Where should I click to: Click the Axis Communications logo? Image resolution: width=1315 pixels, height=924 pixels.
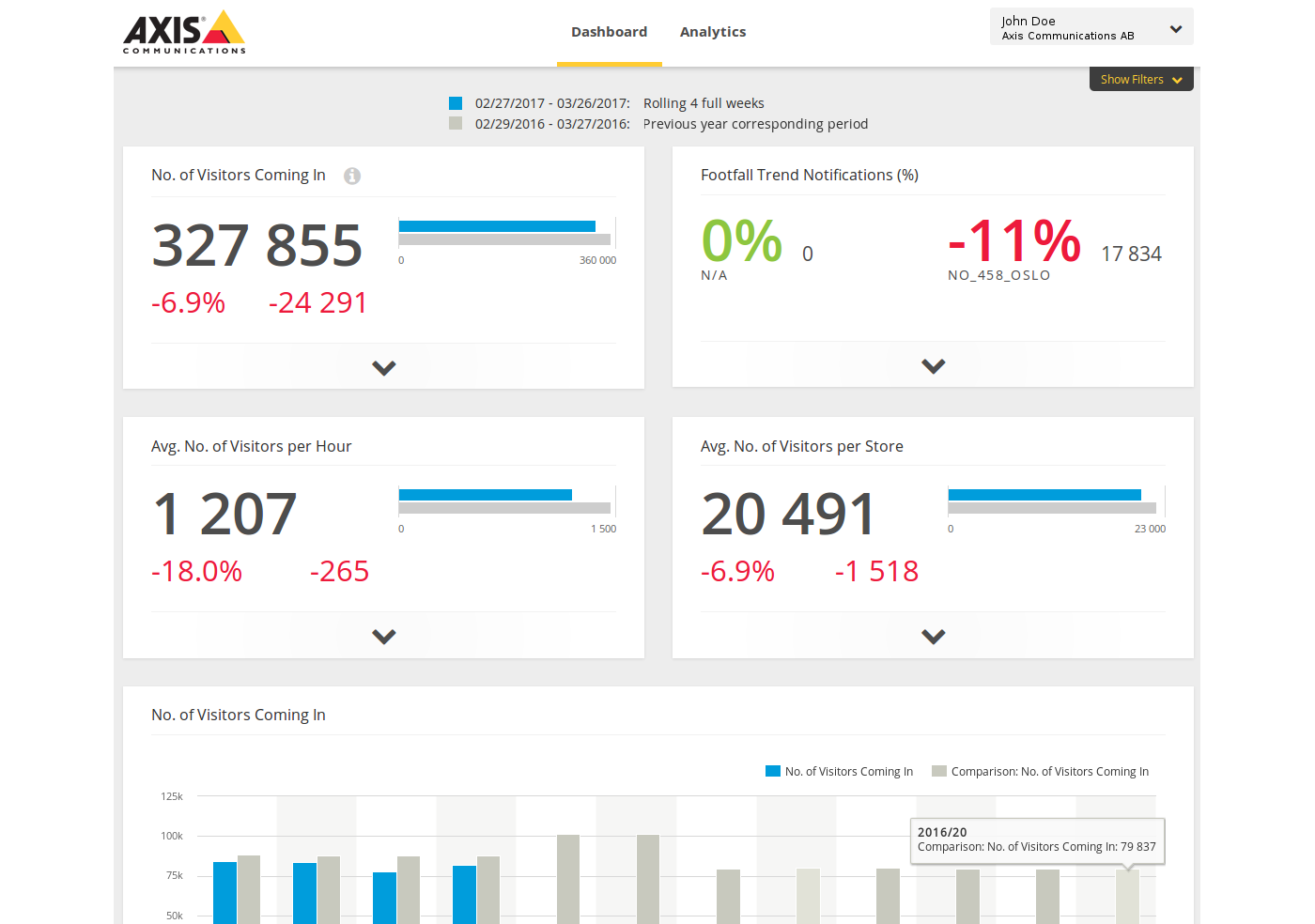point(184,33)
